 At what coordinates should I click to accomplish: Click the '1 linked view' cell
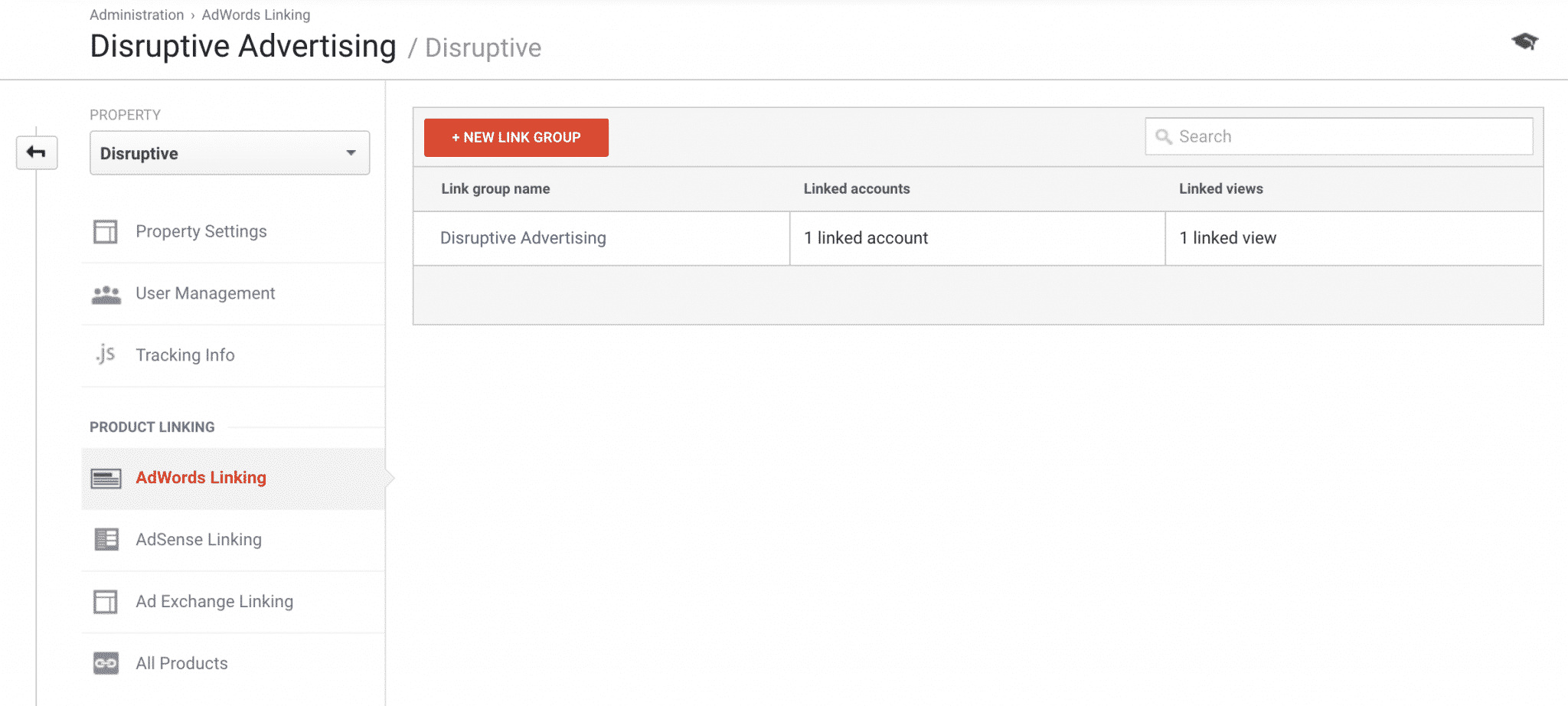1354,239
